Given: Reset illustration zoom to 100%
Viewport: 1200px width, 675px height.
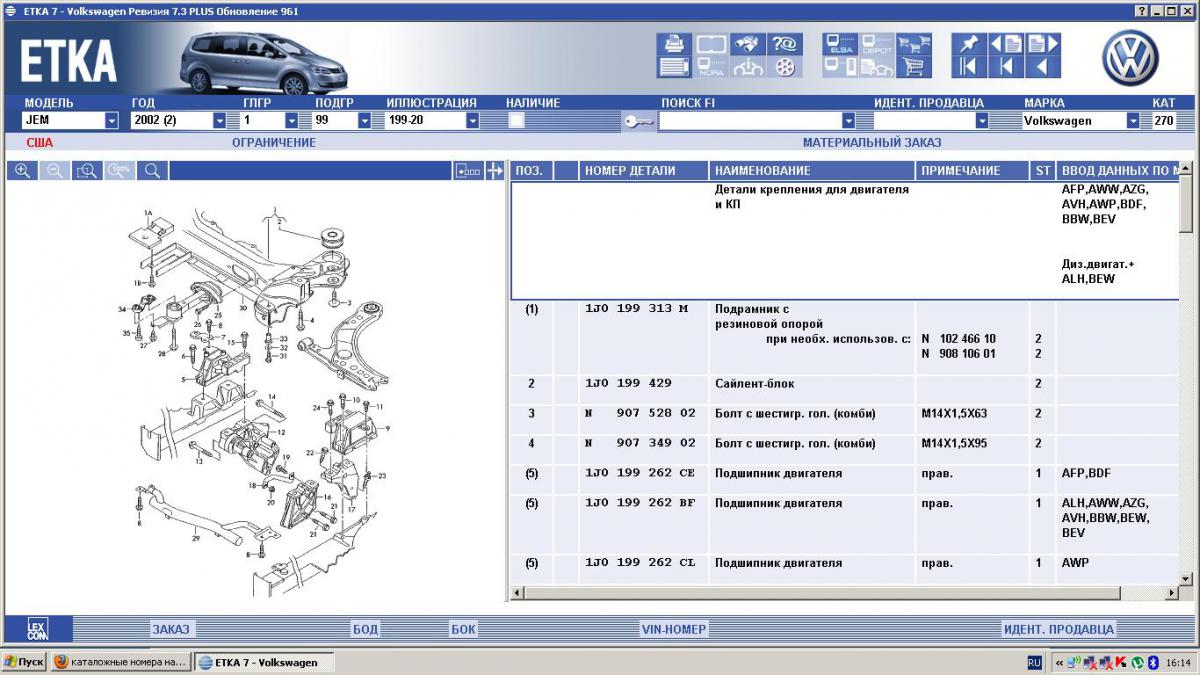Looking at the screenshot, I should (121, 171).
